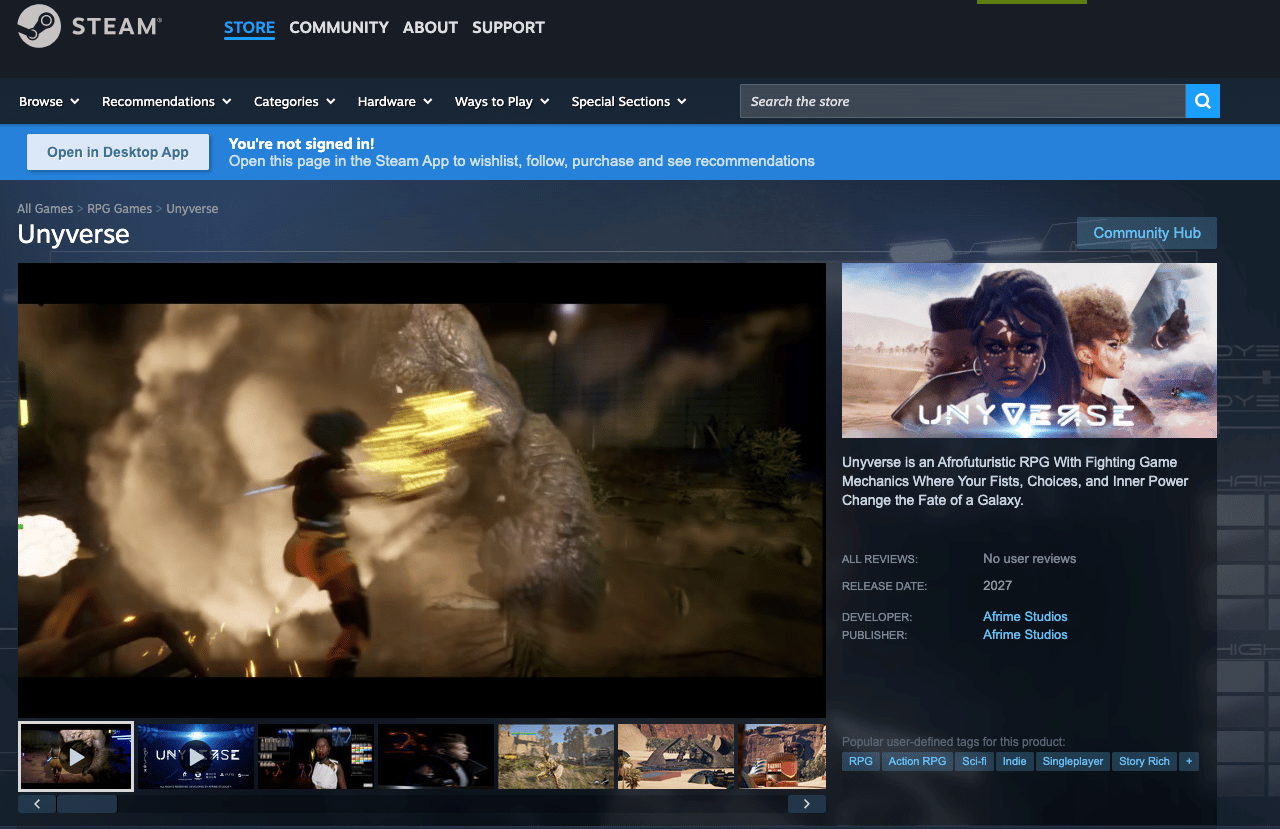Select the Unyverse logo trailer thumbnail

point(196,756)
